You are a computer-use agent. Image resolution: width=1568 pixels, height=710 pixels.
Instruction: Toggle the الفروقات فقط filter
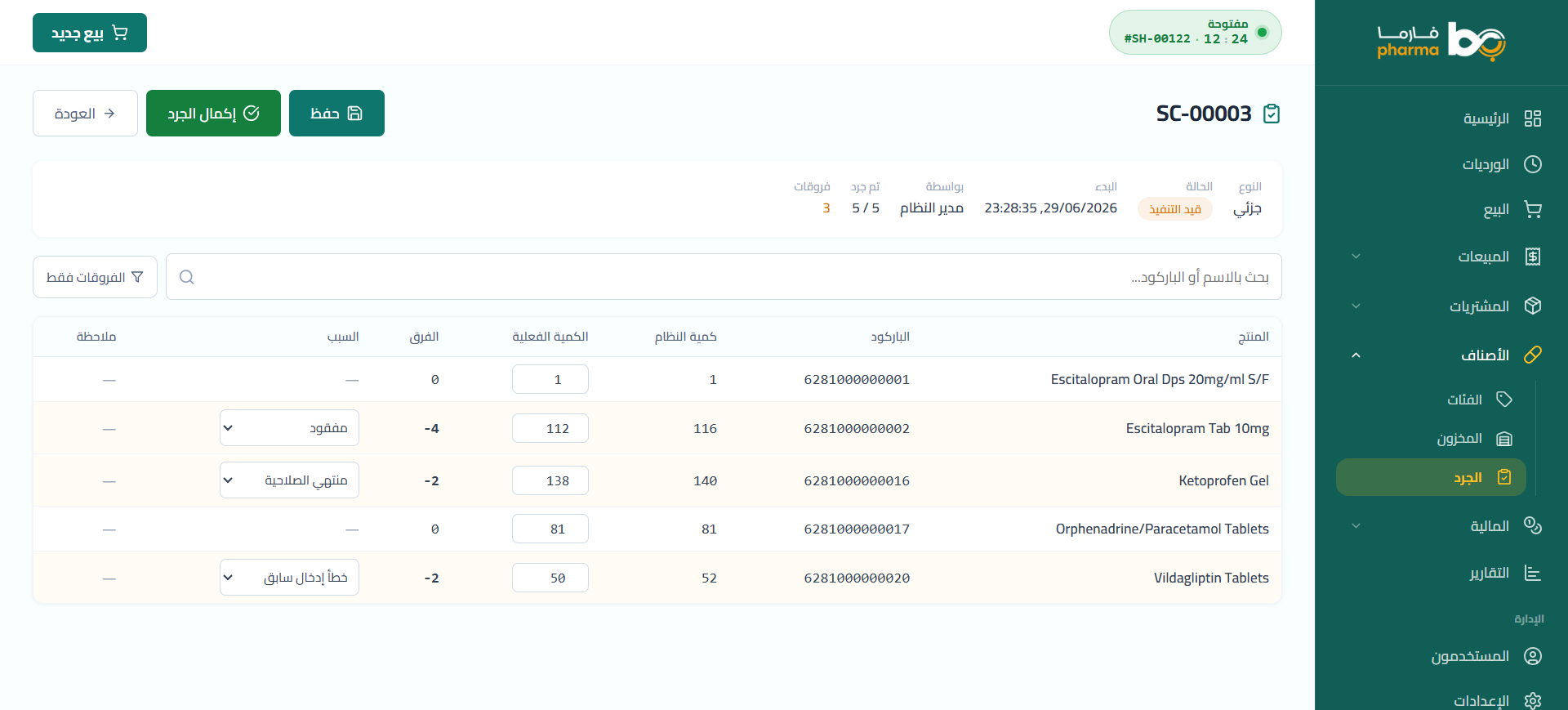(x=95, y=277)
